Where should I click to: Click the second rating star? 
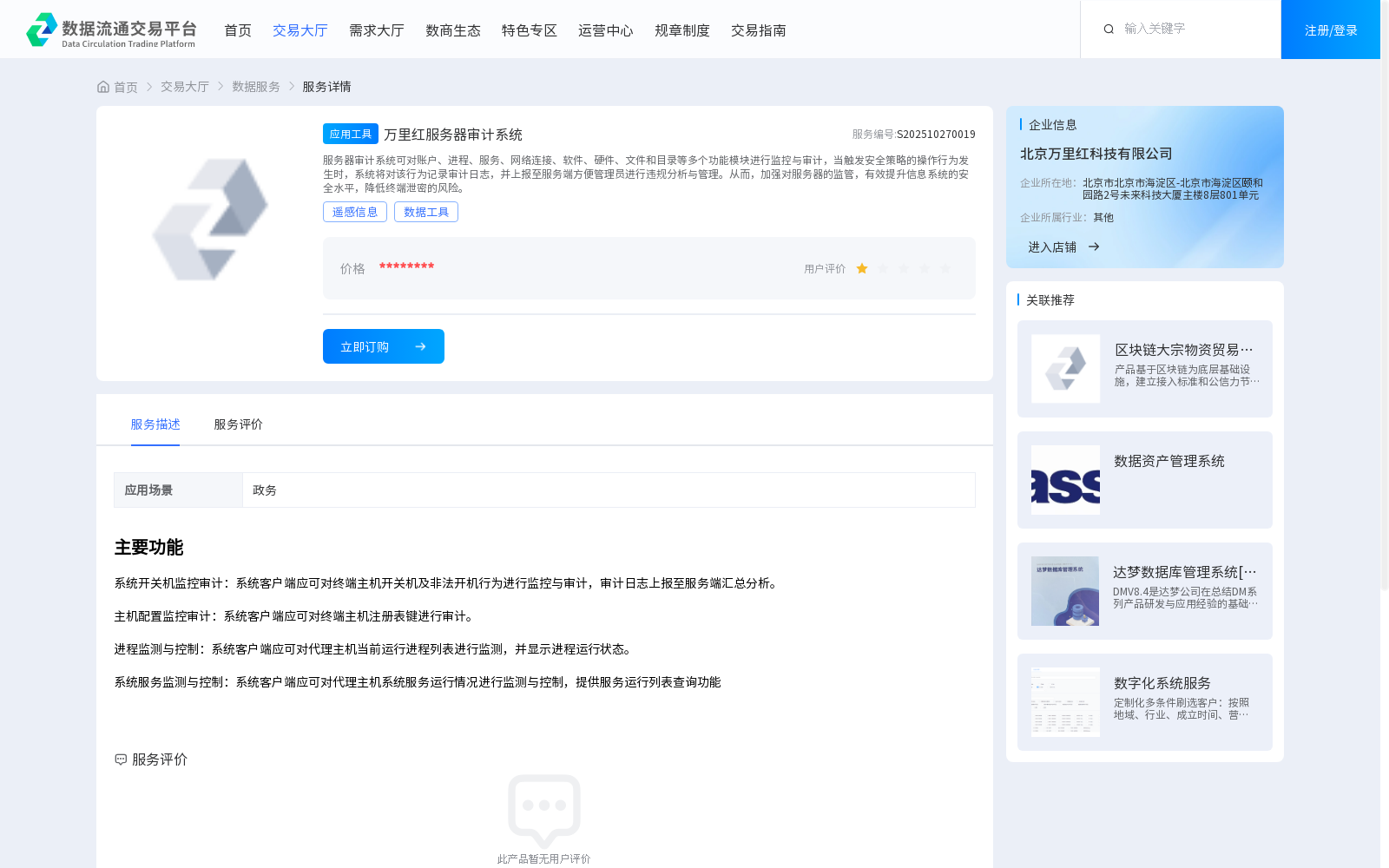pos(883,268)
